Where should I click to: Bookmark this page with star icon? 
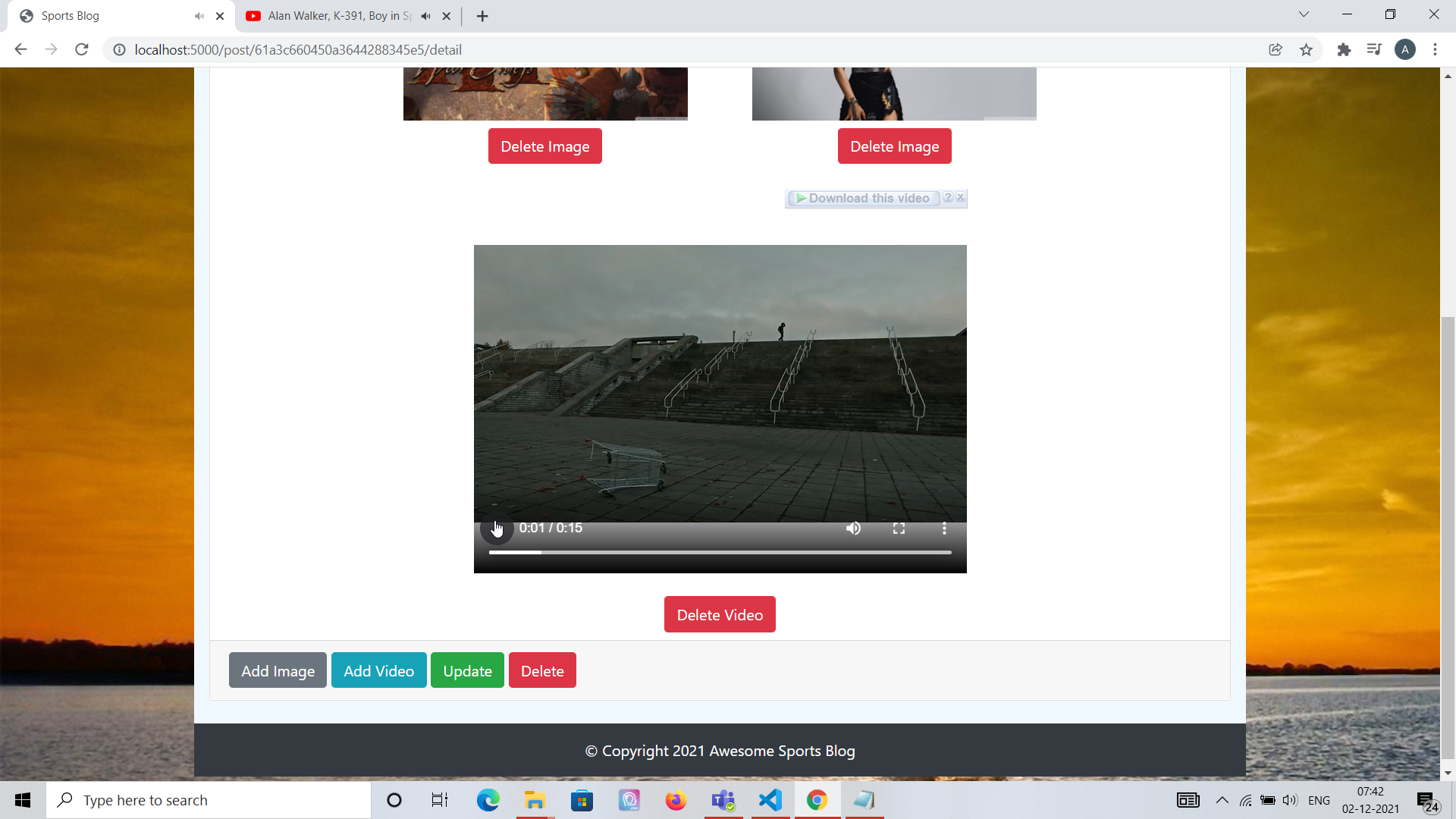click(1306, 50)
